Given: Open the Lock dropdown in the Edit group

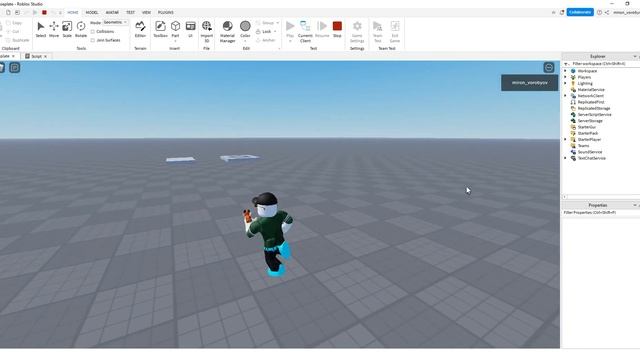Looking at the screenshot, I should (275, 31).
